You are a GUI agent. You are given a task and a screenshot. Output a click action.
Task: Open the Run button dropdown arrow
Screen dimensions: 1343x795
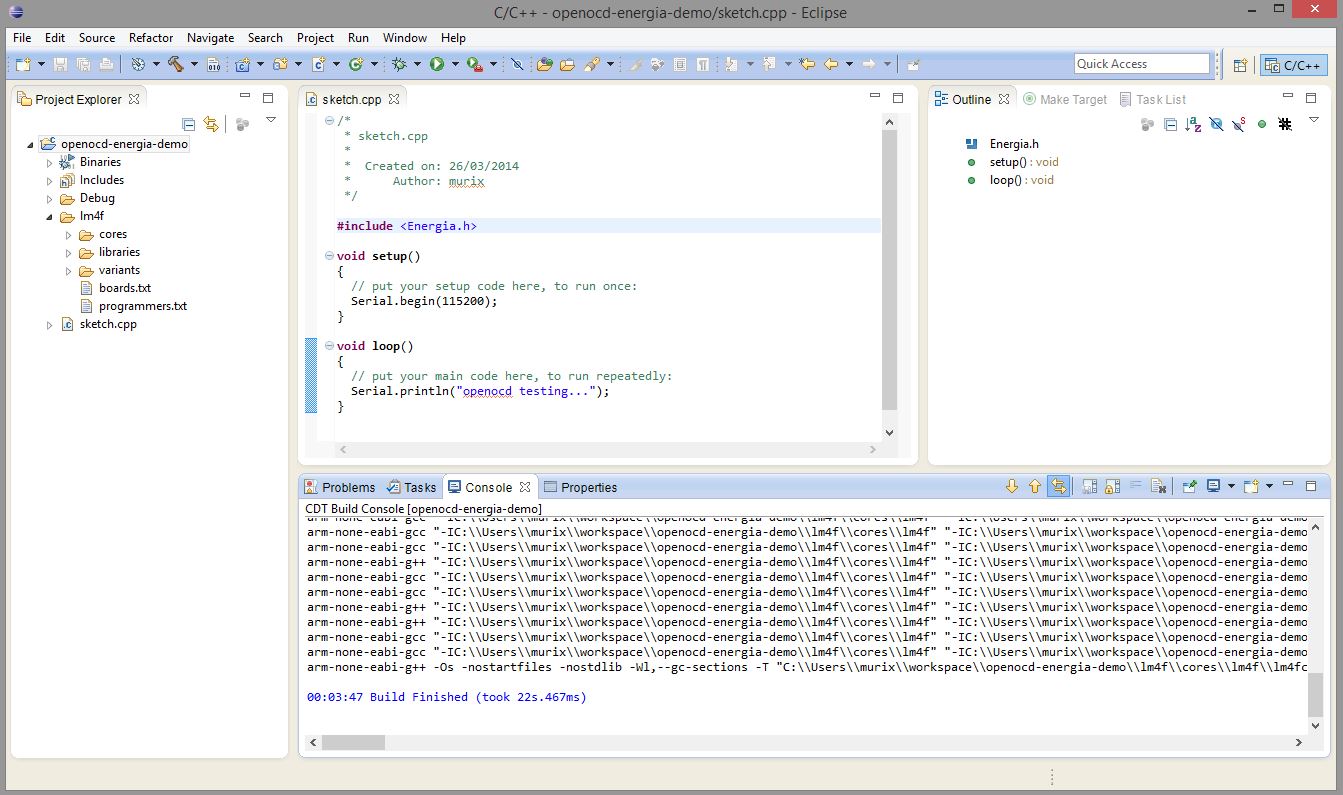pyautogui.click(x=454, y=64)
